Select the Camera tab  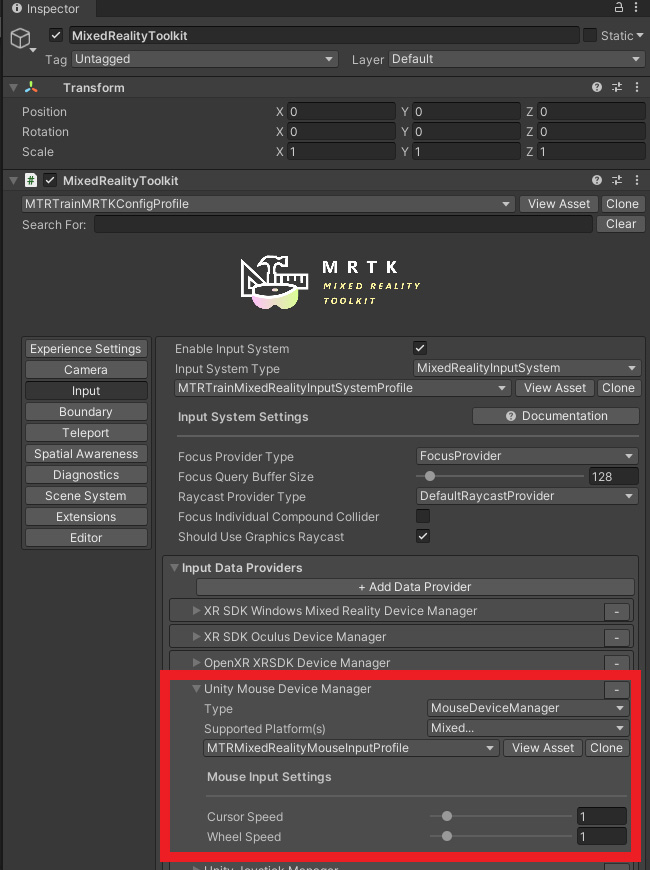(x=86, y=370)
